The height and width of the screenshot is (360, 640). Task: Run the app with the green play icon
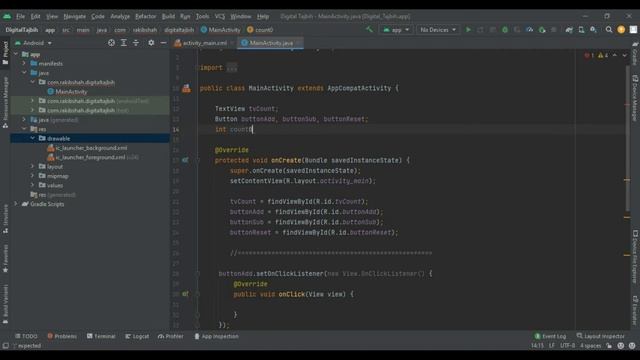[x=468, y=30]
